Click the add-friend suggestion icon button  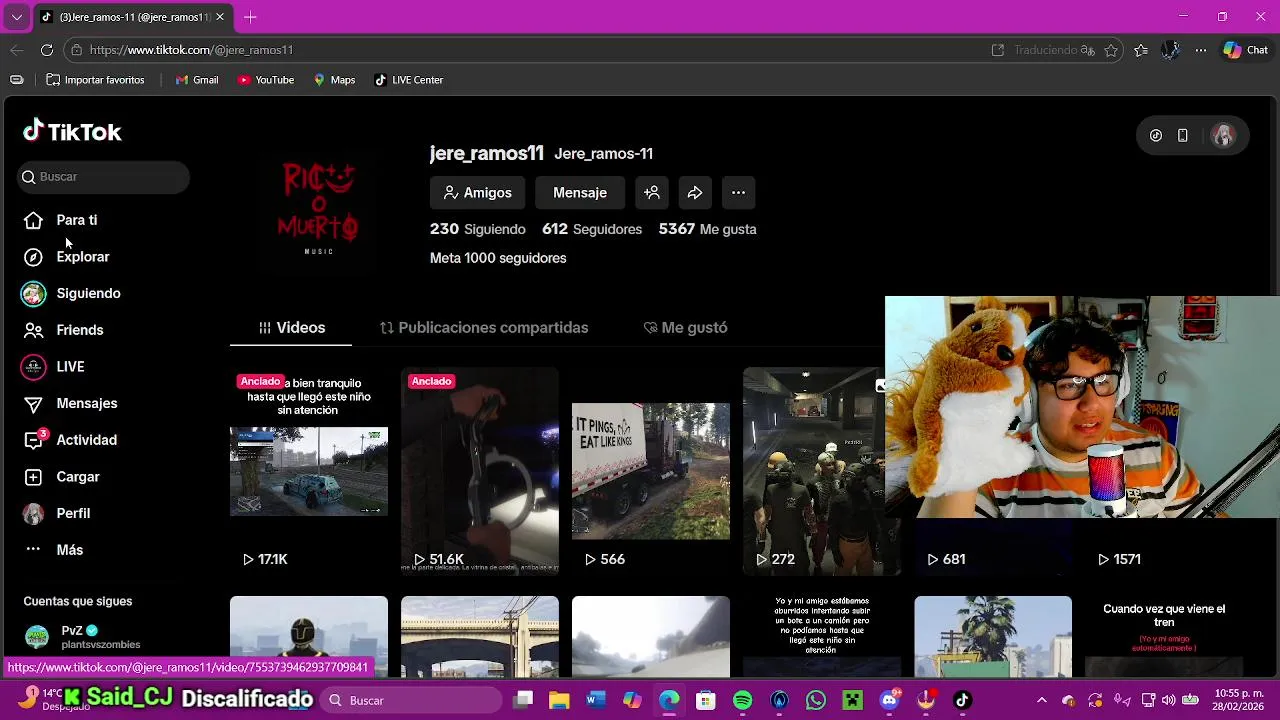(x=652, y=193)
